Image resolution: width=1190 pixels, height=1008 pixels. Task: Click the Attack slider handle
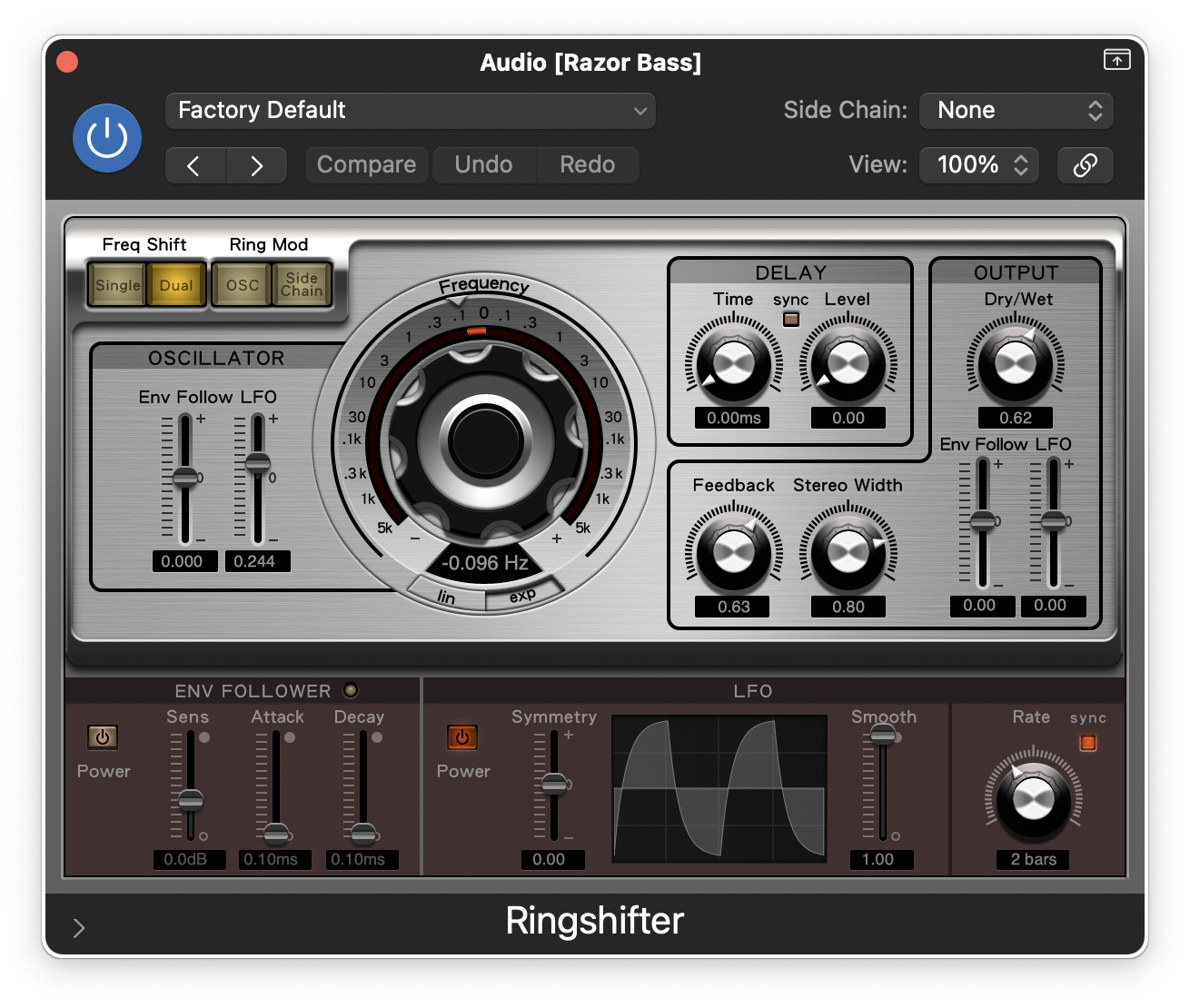[277, 834]
